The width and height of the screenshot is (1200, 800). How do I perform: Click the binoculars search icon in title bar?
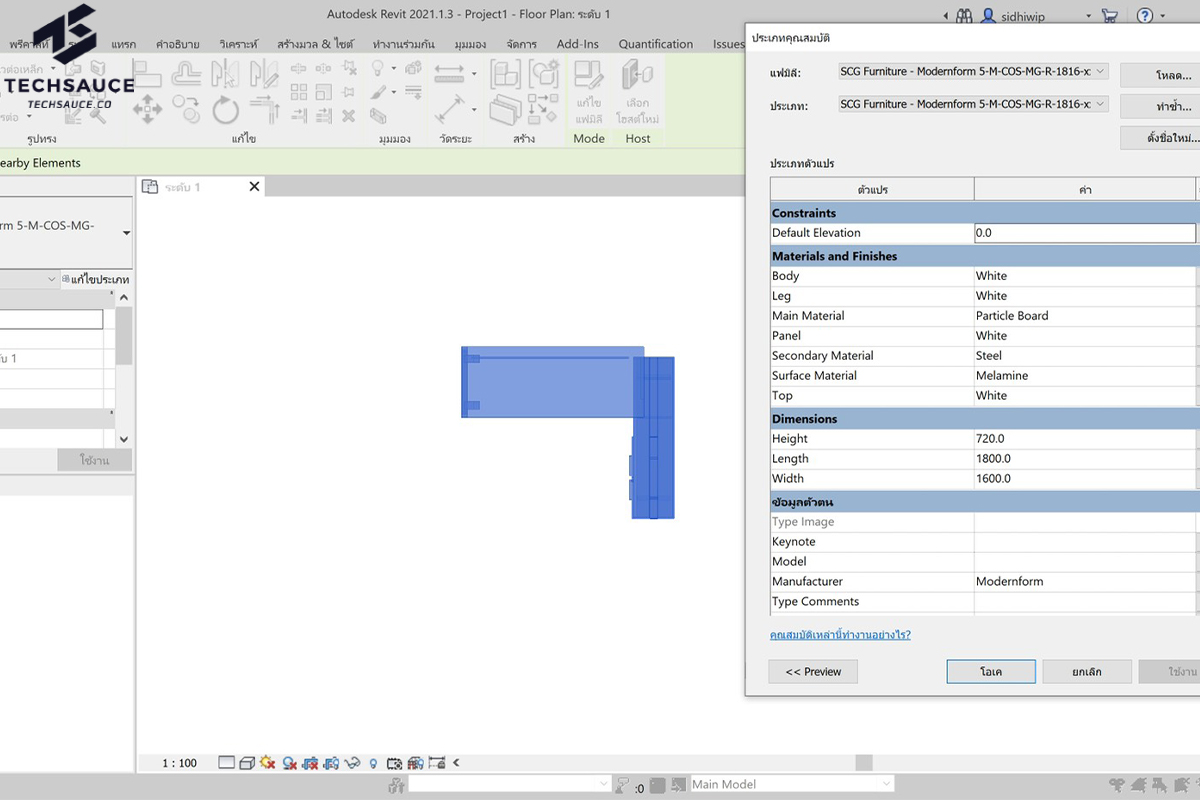[x=964, y=16]
